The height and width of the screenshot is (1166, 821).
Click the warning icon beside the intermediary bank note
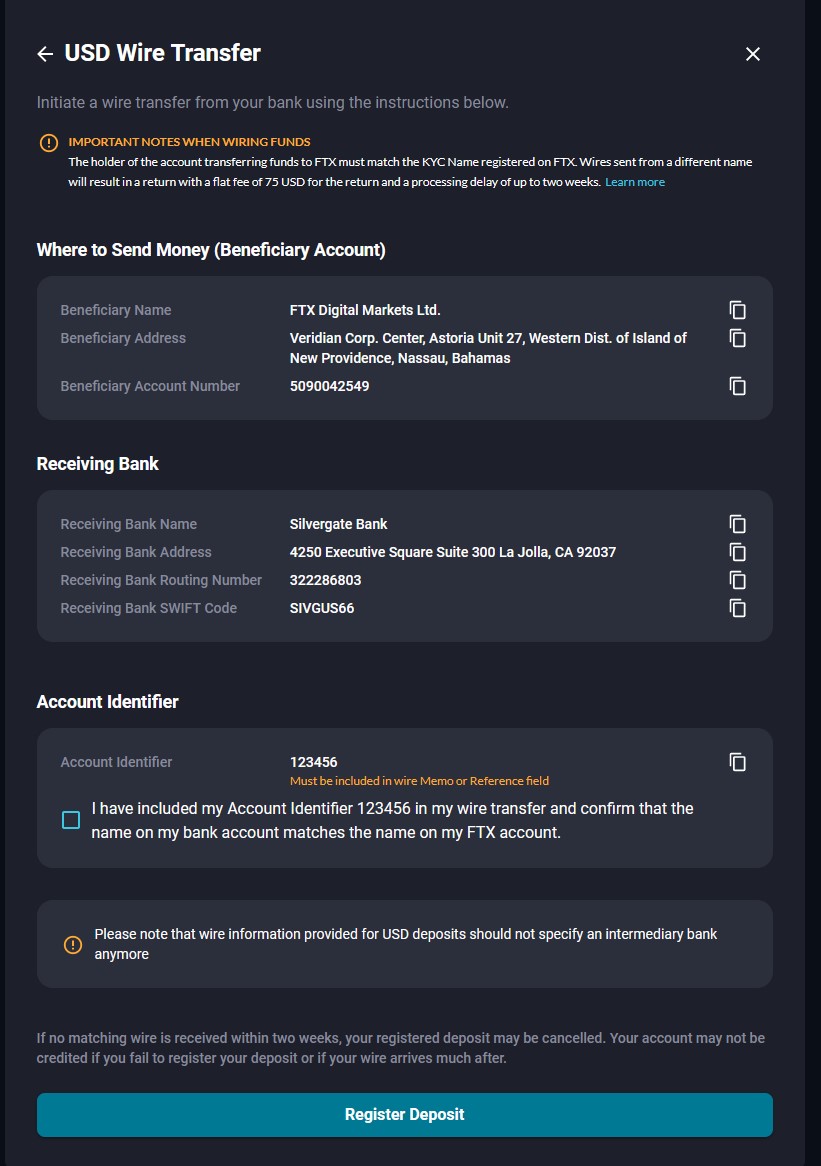click(73, 944)
